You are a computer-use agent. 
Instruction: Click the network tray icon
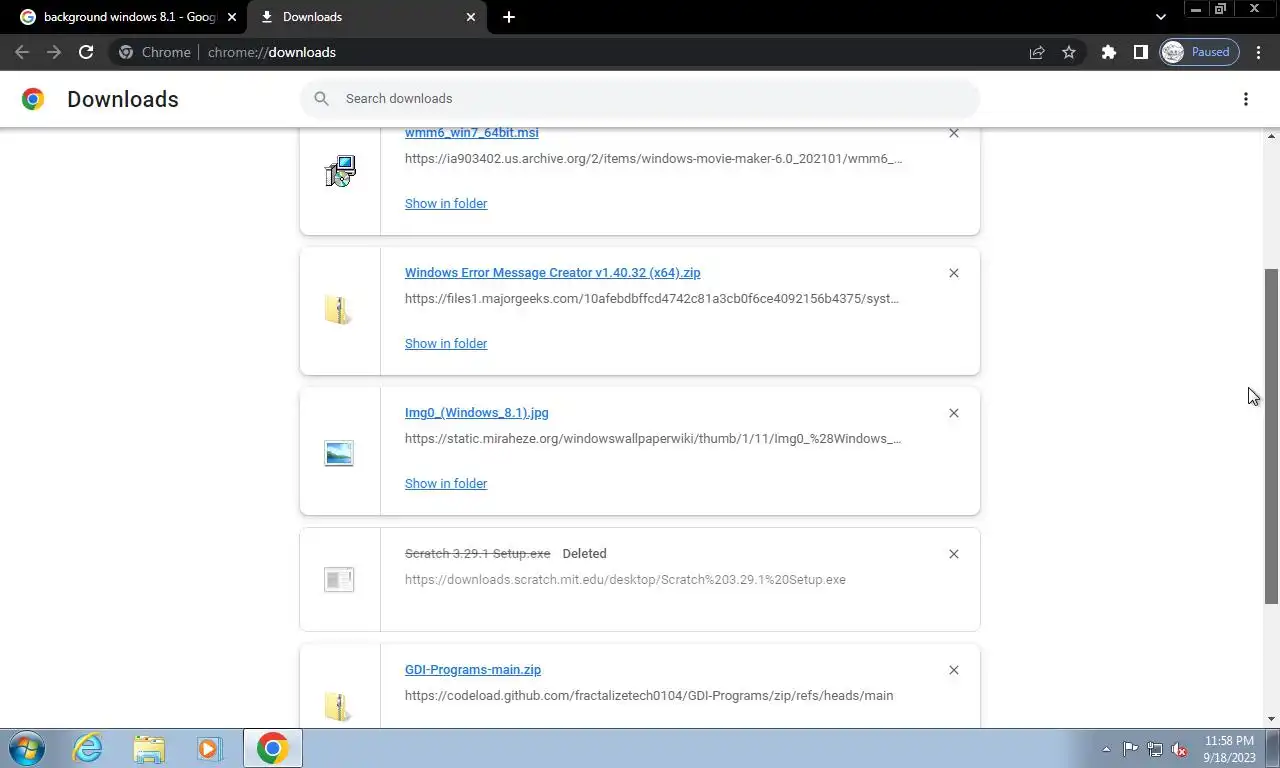1155,749
